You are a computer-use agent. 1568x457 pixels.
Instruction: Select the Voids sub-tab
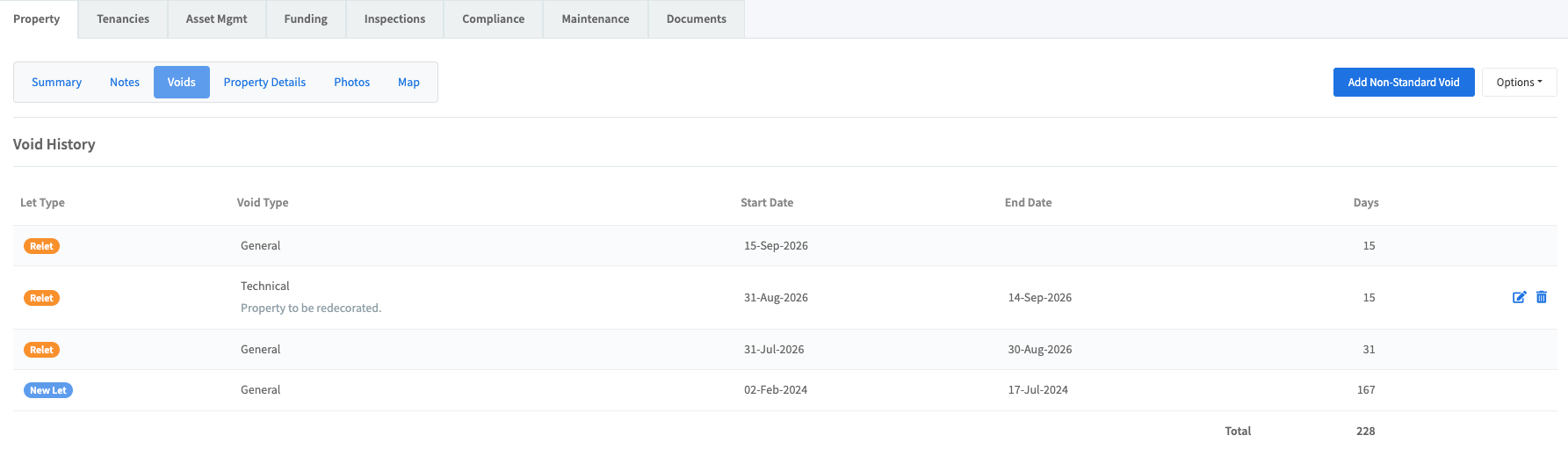pos(182,82)
